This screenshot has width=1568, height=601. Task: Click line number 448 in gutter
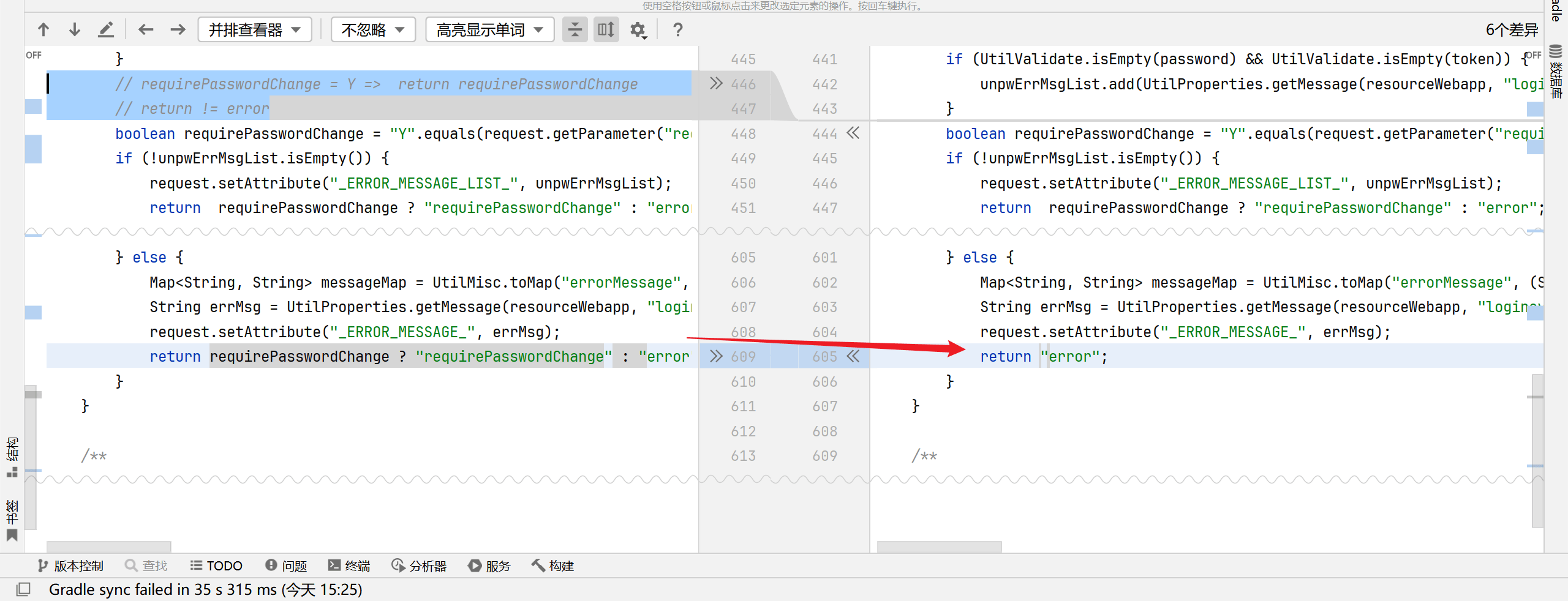click(x=743, y=133)
